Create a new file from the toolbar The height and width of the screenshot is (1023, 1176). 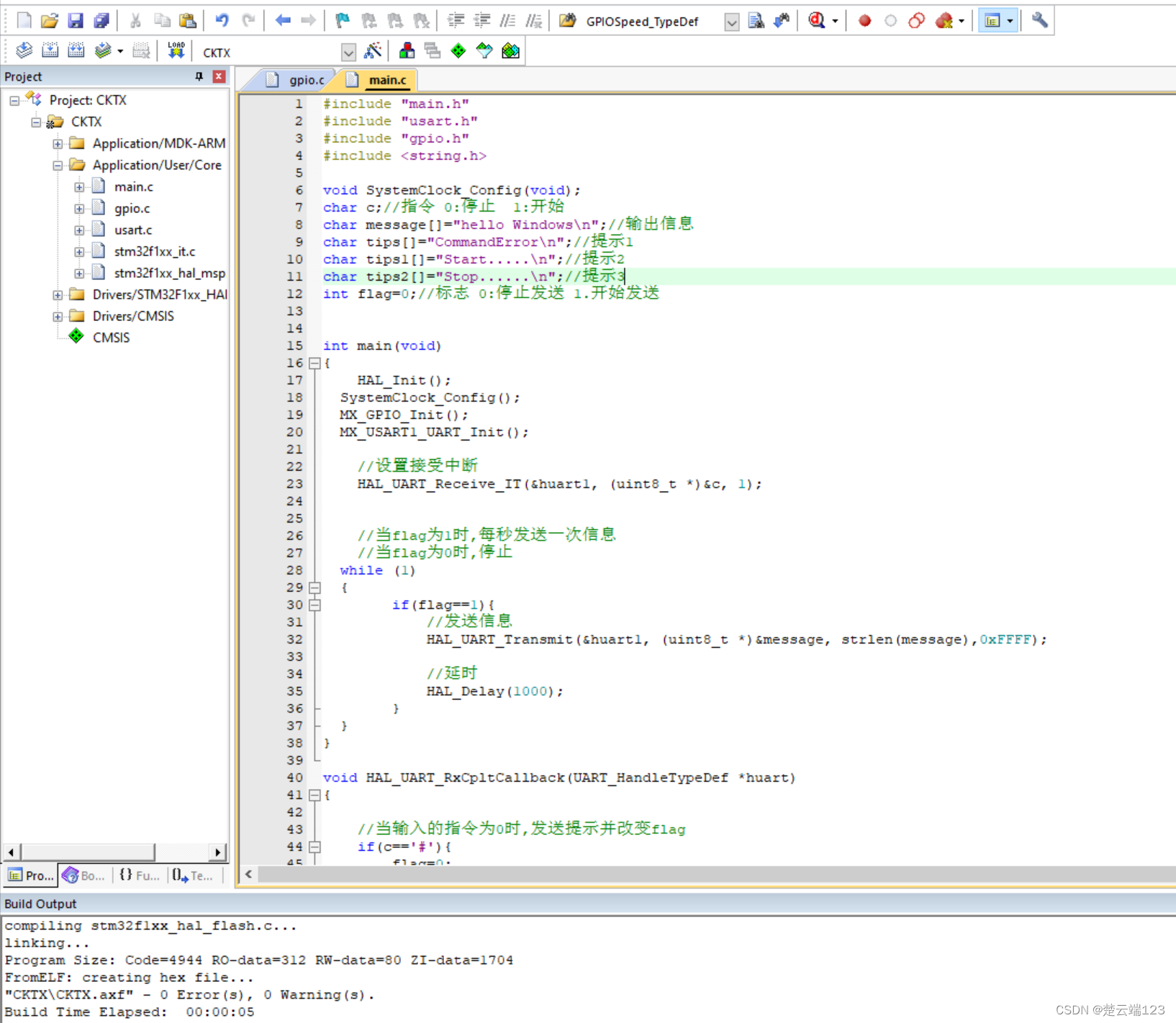(x=24, y=21)
